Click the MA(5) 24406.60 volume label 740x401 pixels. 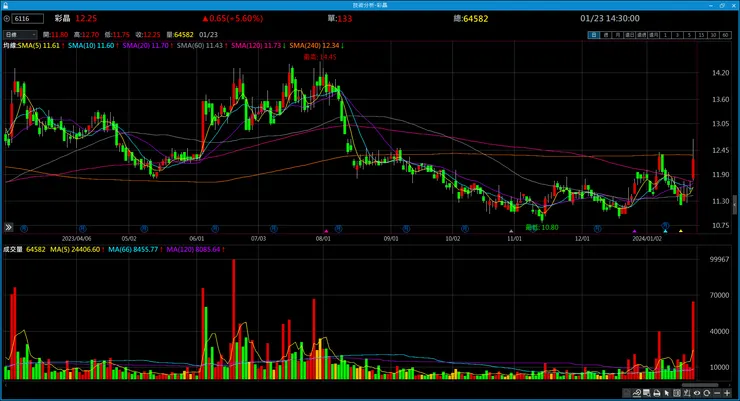pos(77,250)
